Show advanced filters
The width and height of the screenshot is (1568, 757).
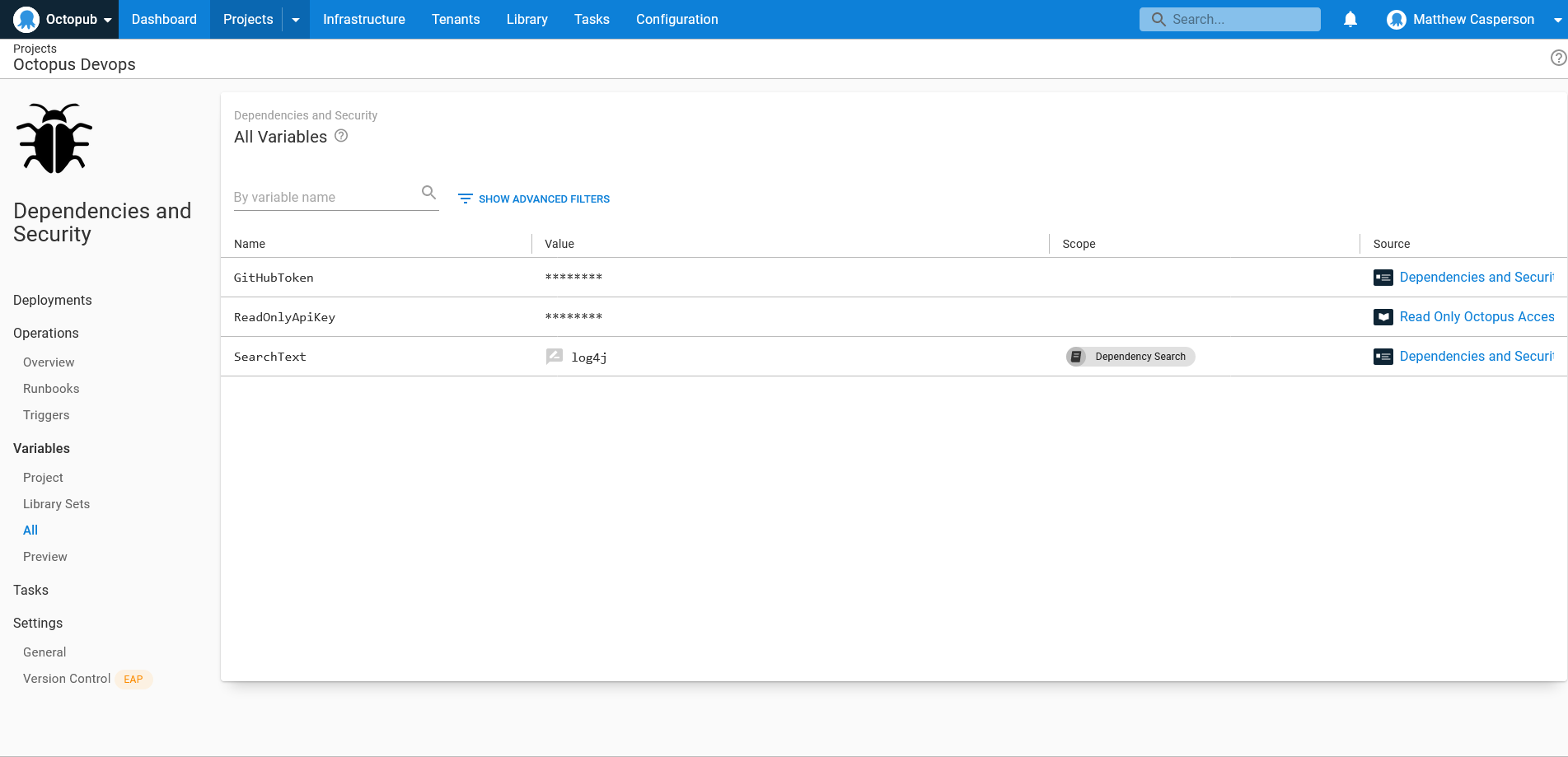tap(534, 199)
